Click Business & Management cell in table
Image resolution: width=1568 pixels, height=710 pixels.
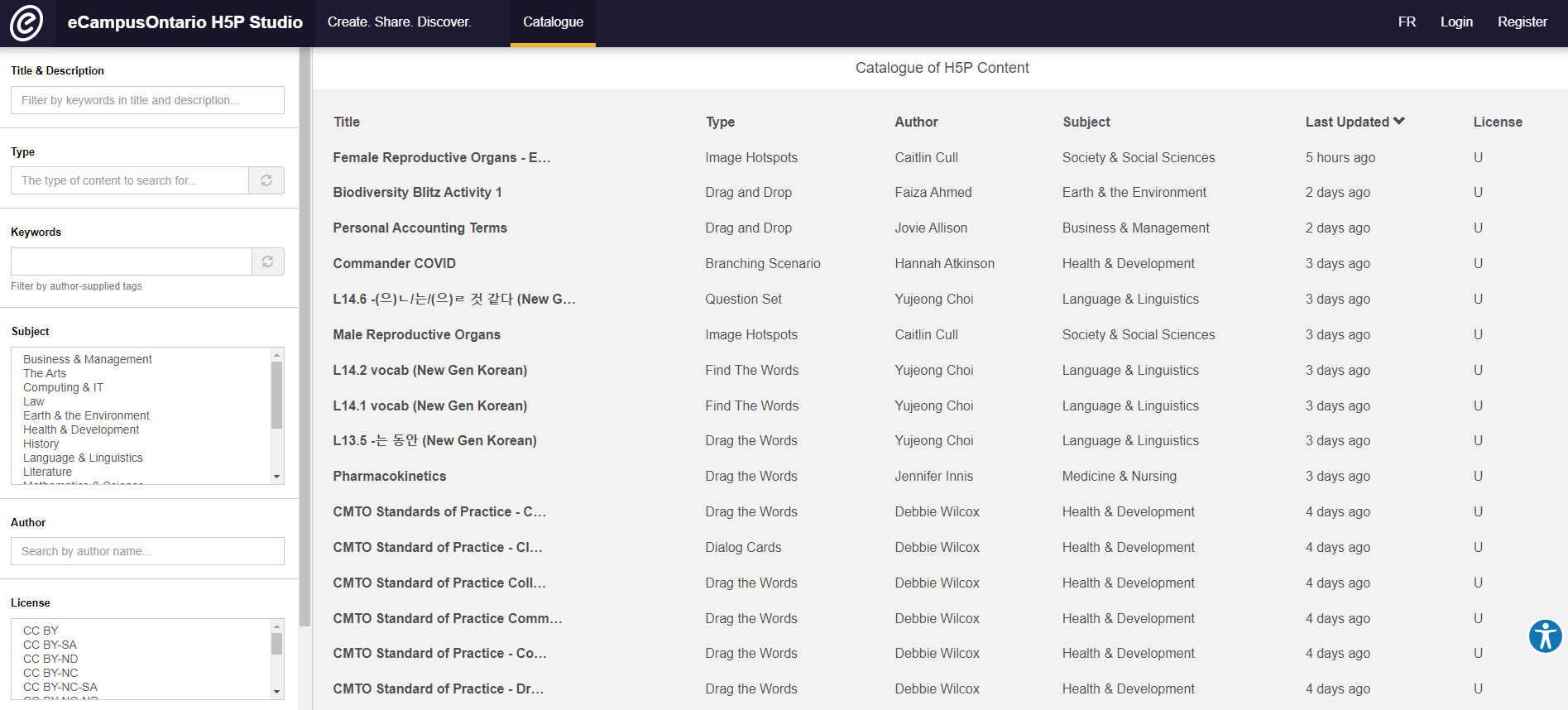click(1135, 228)
